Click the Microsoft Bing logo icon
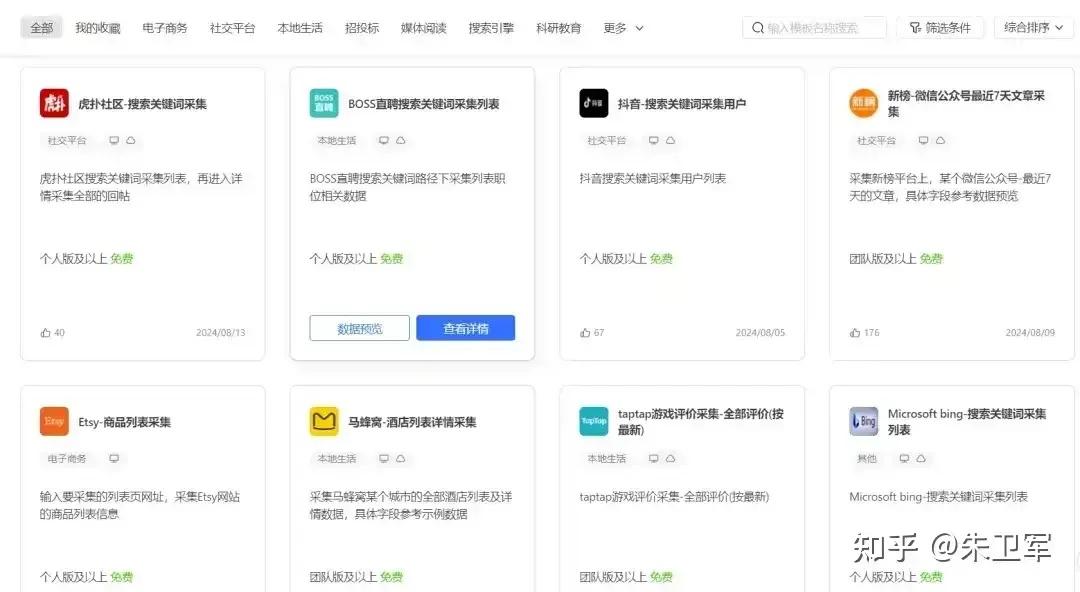 (x=864, y=421)
